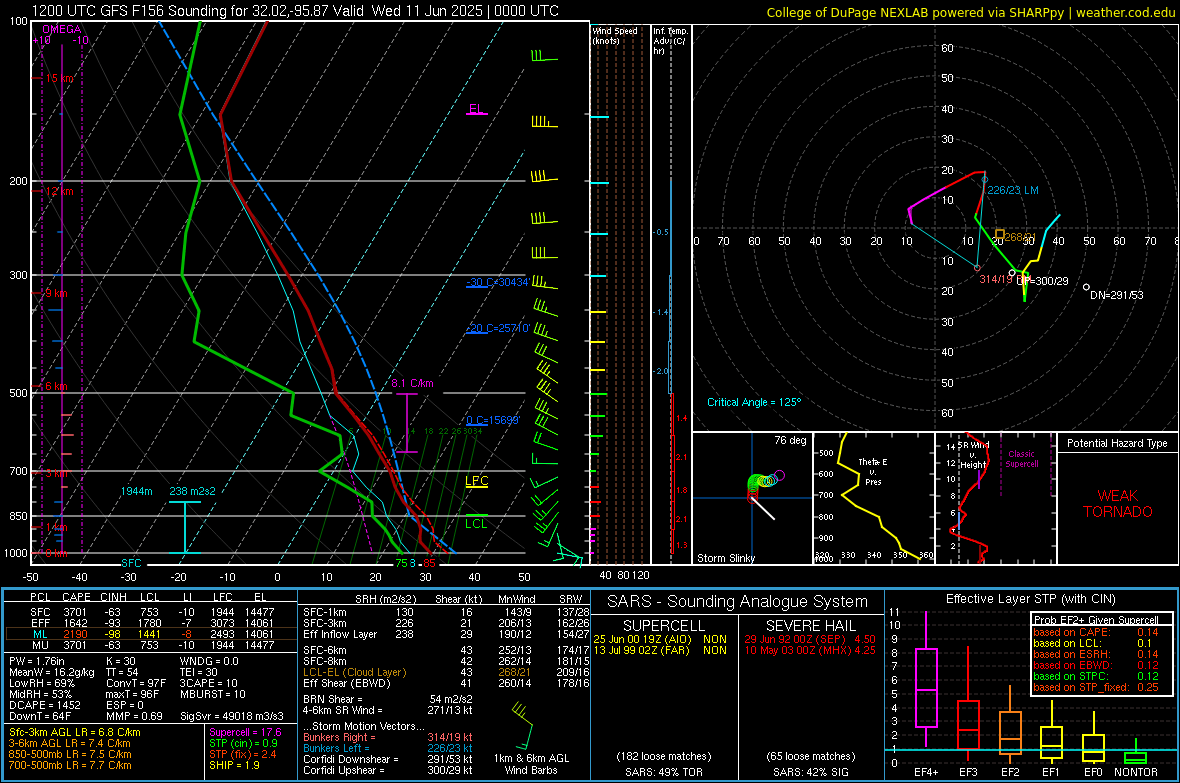Viewport: 1180px width, 783px height.
Task: Click the 'Inf. Temp. Adv.' panel heading
Action: (x=670, y=41)
